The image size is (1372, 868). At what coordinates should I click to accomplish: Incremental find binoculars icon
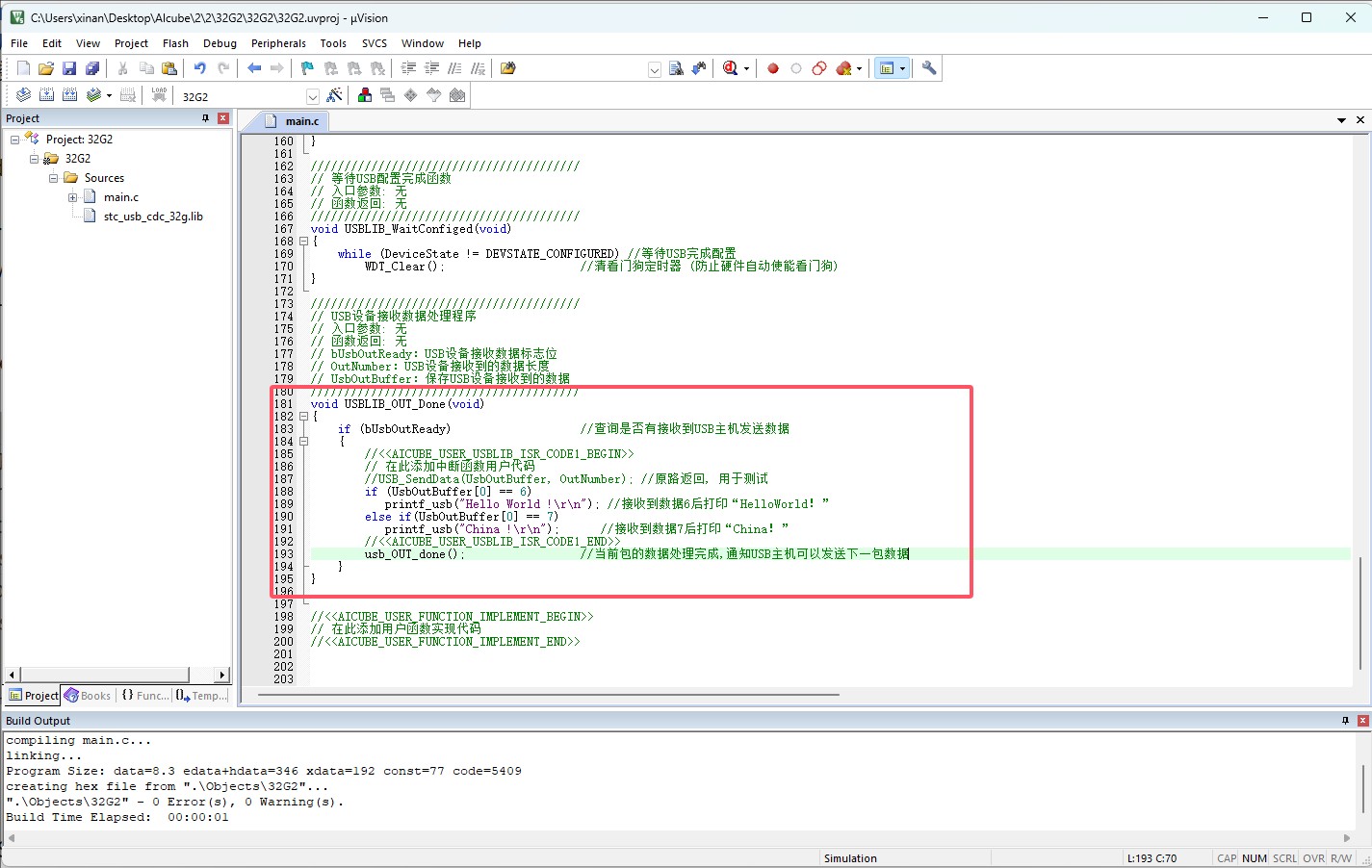click(699, 68)
